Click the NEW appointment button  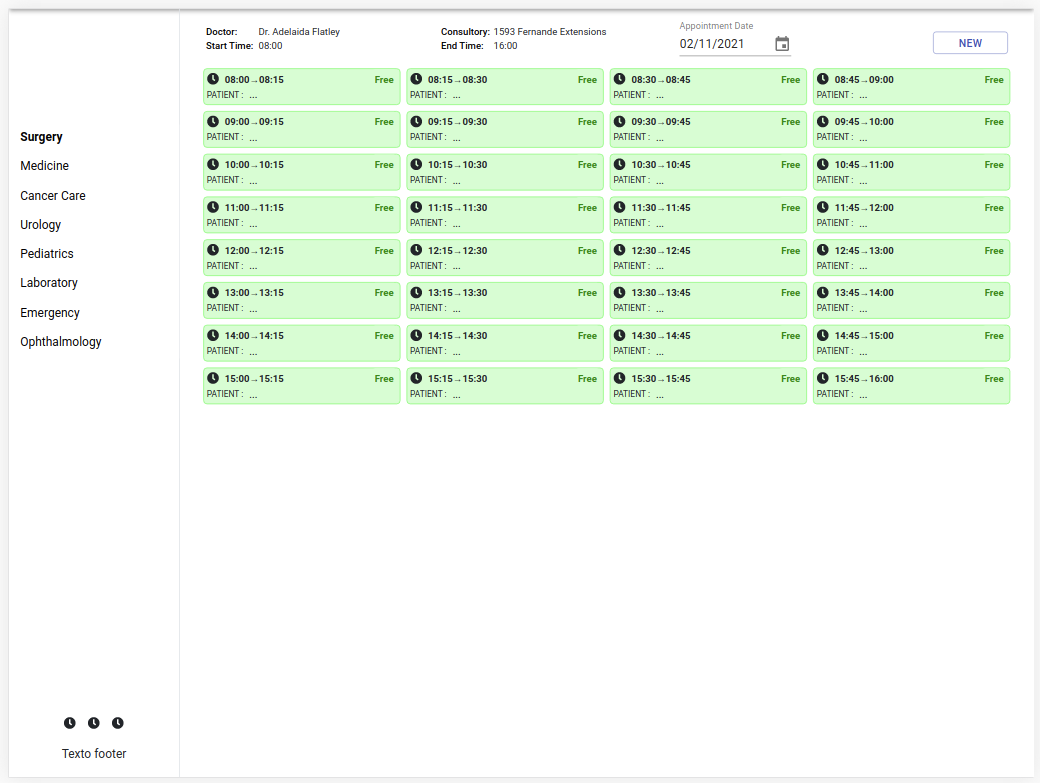click(x=970, y=43)
